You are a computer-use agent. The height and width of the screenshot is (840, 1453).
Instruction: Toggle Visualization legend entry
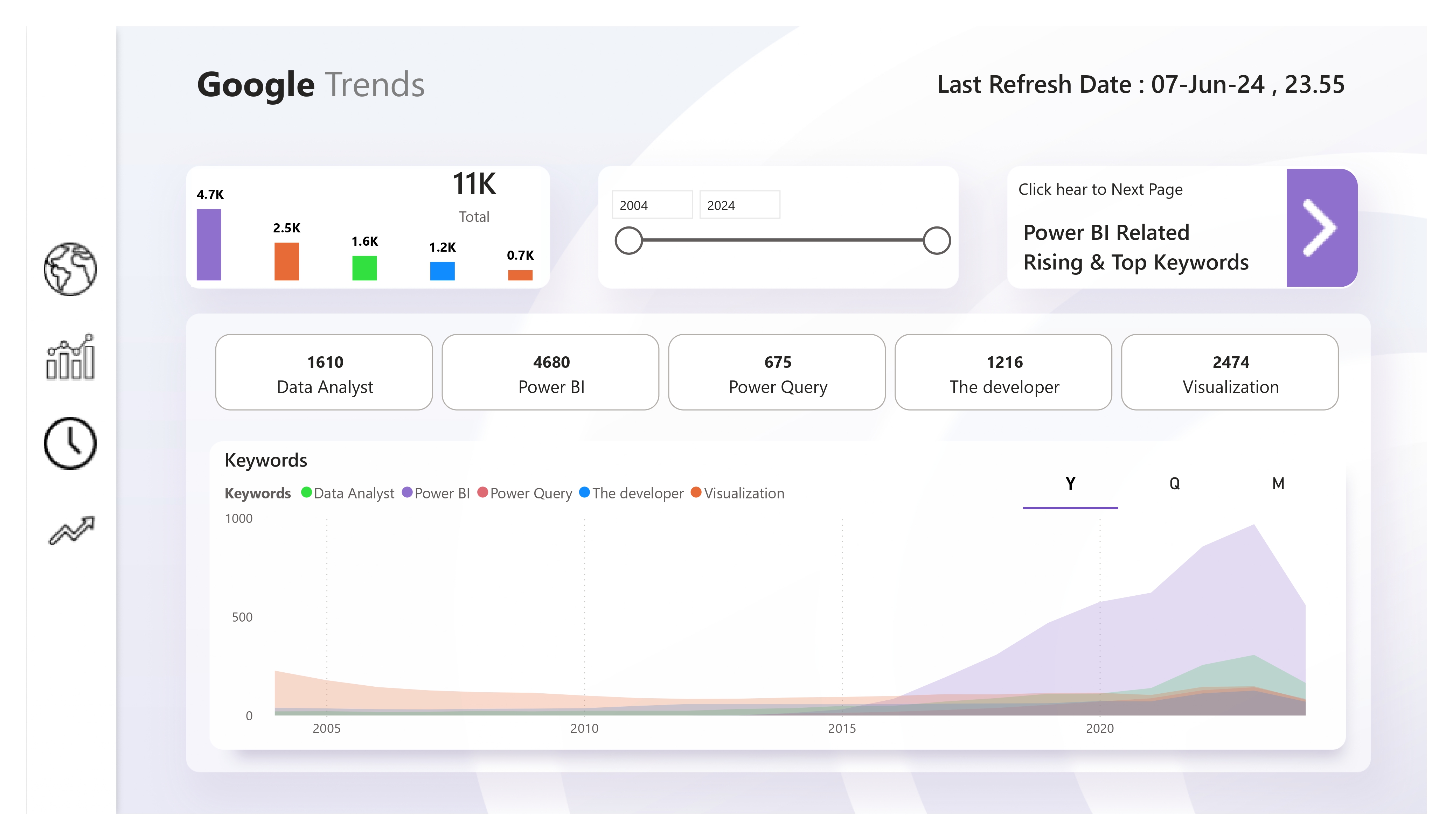737,493
